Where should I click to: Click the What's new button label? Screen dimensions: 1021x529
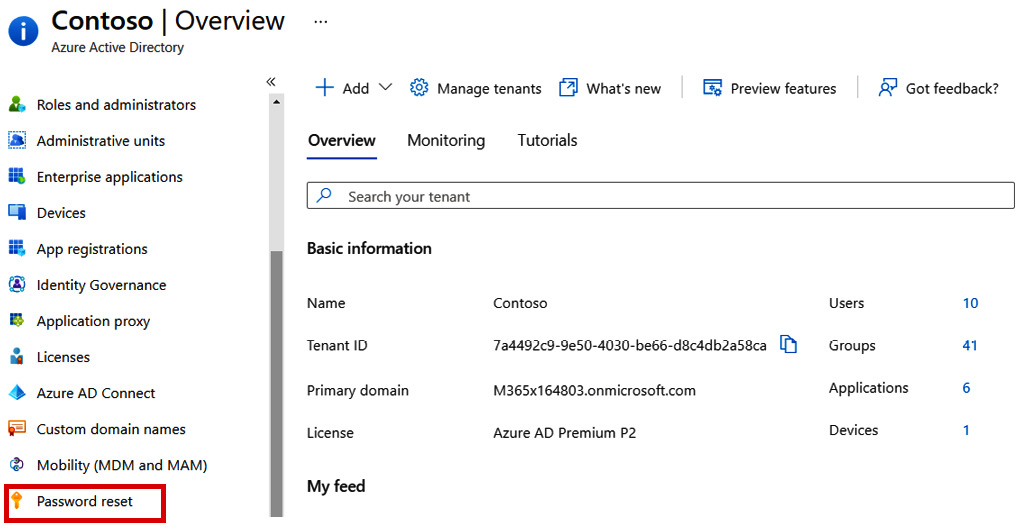coord(623,89)
